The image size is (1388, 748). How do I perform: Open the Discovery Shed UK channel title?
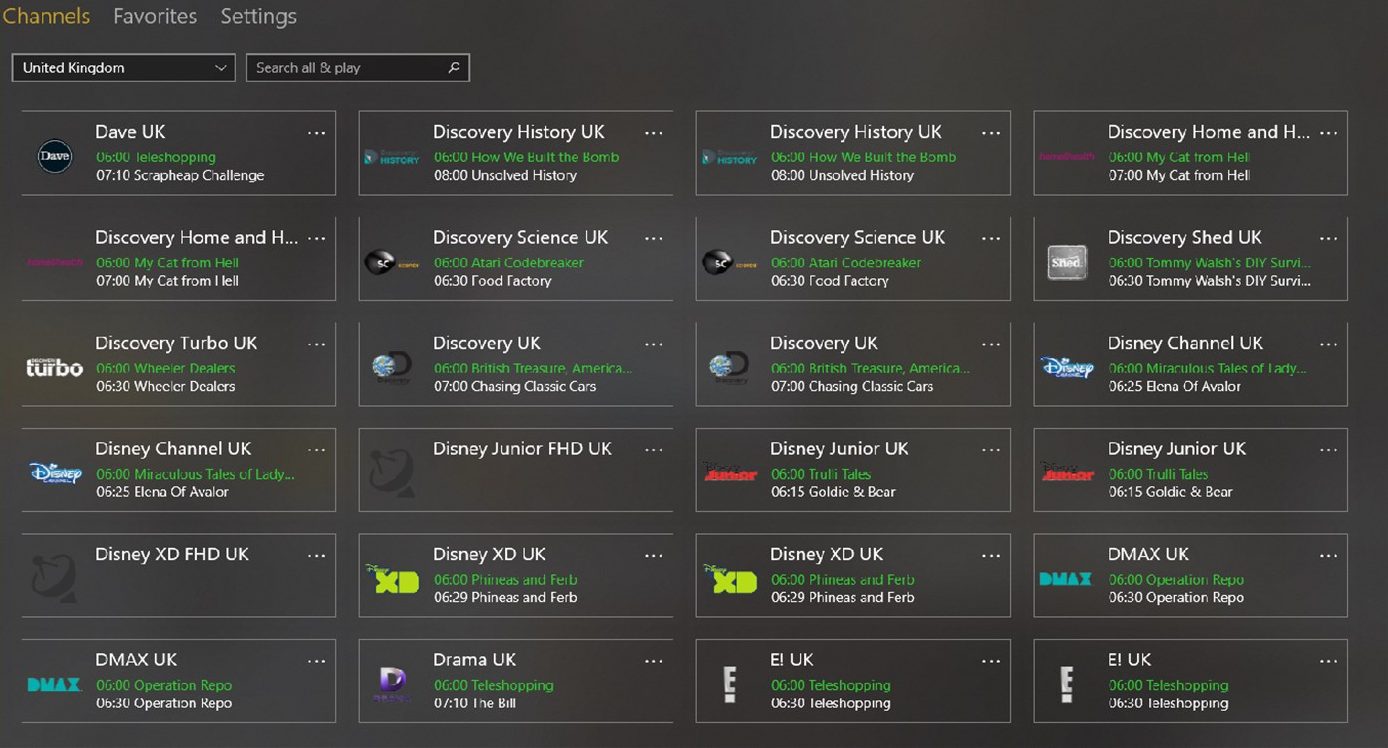click(x=1185, y=238)
